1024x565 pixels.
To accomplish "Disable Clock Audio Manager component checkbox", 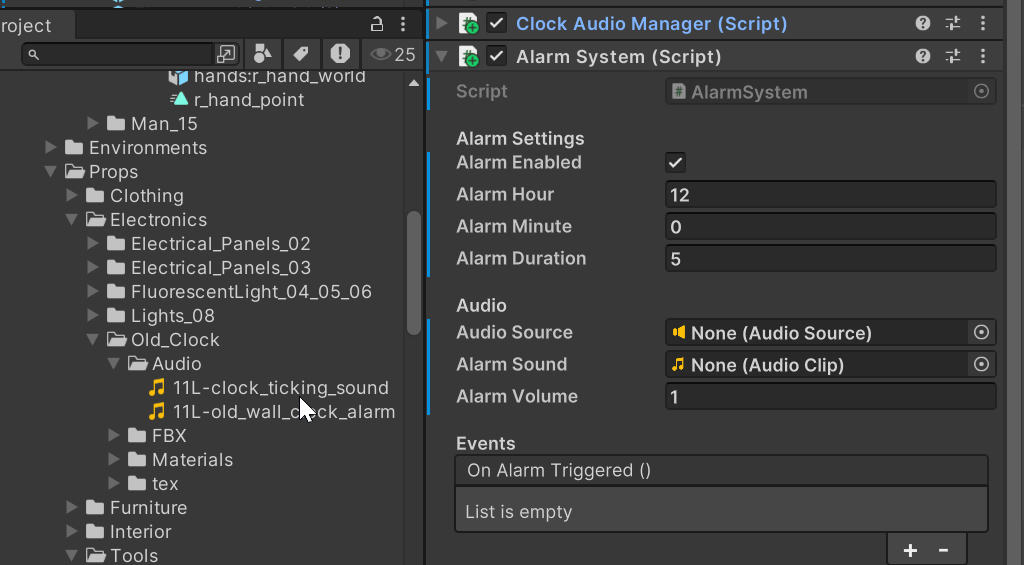I will coord(496,24).
